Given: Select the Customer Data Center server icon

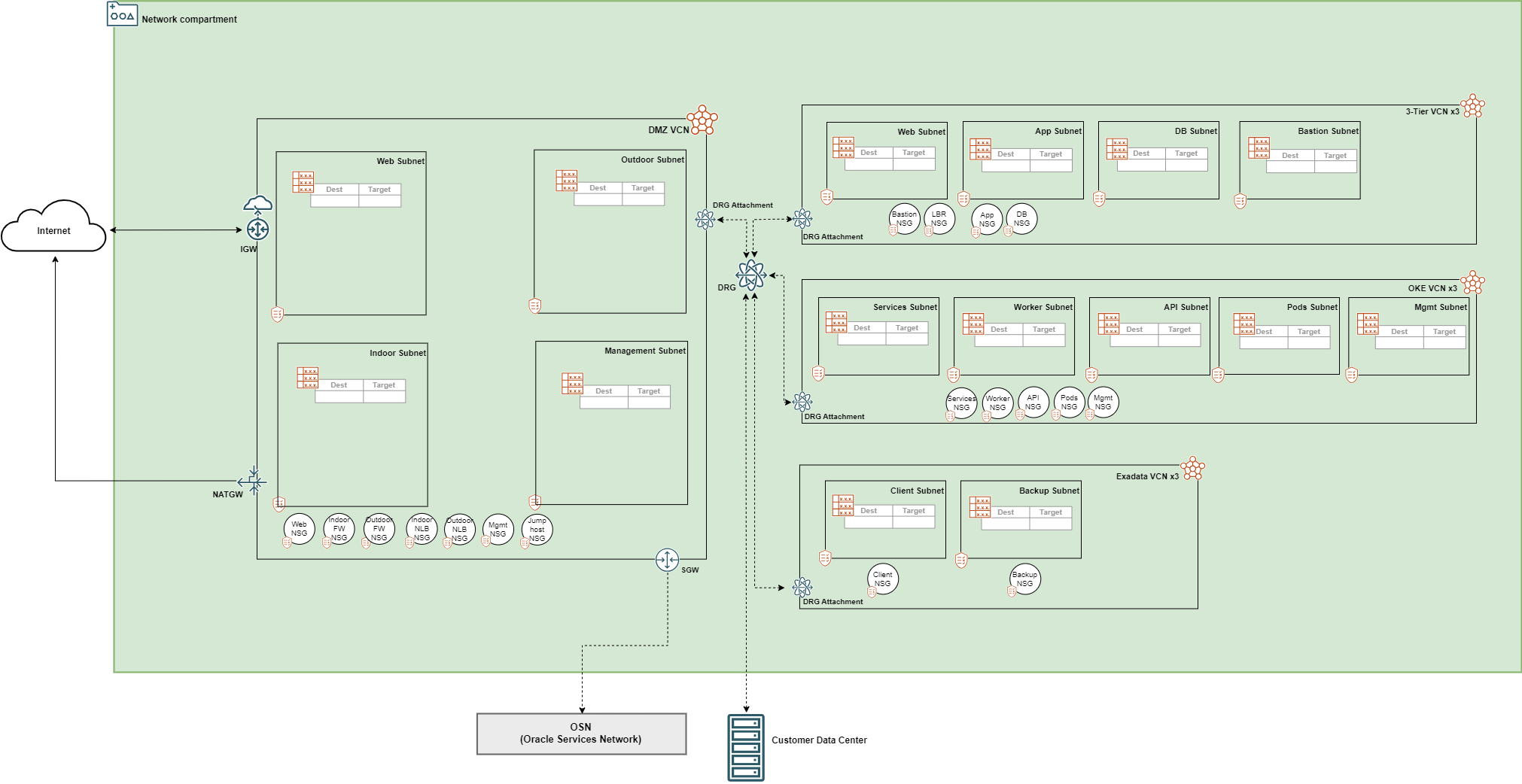Looking at the screenshot, I should pos(746,748).
